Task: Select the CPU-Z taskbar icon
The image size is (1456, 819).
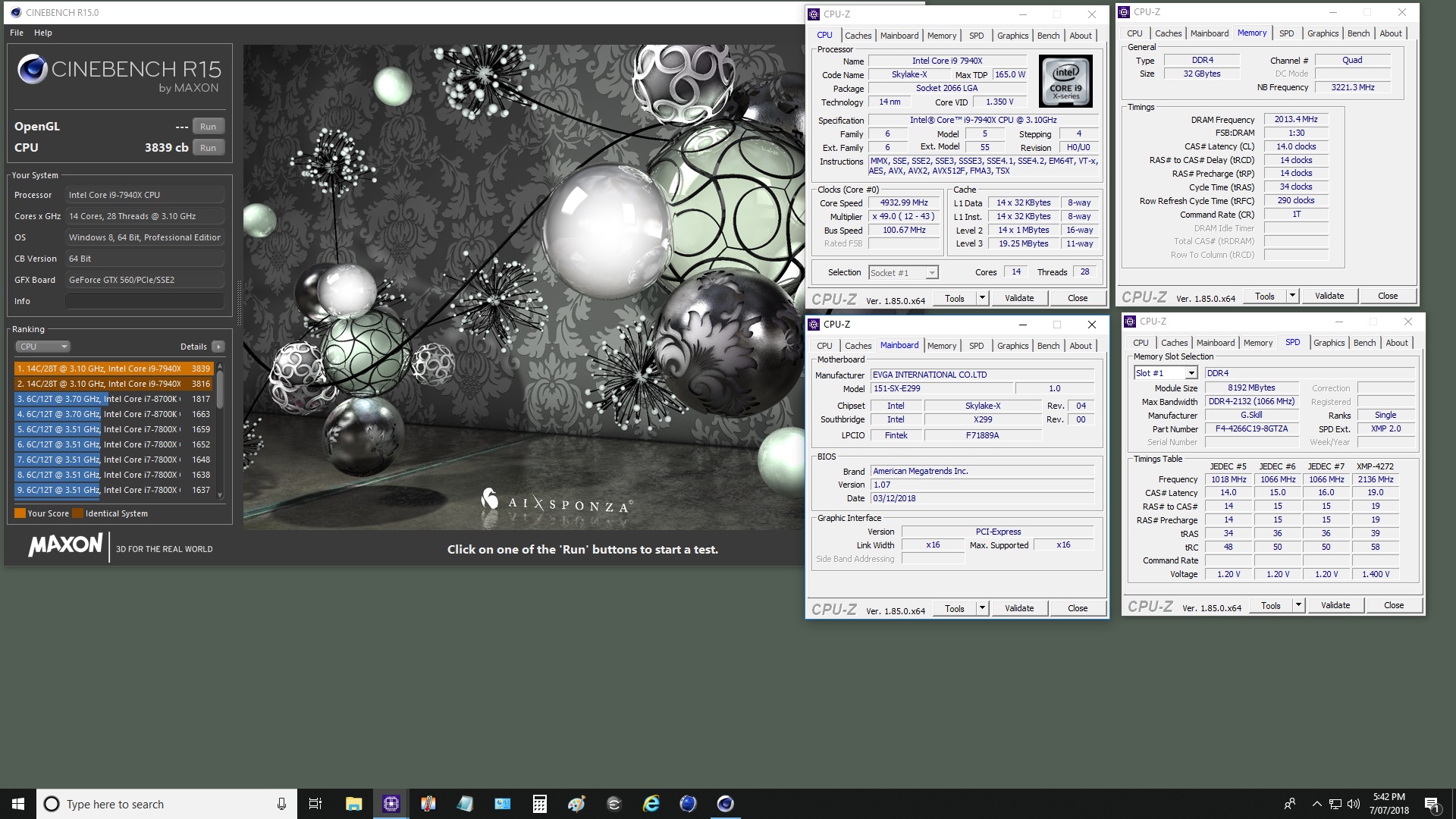Action: pos(391,804)
